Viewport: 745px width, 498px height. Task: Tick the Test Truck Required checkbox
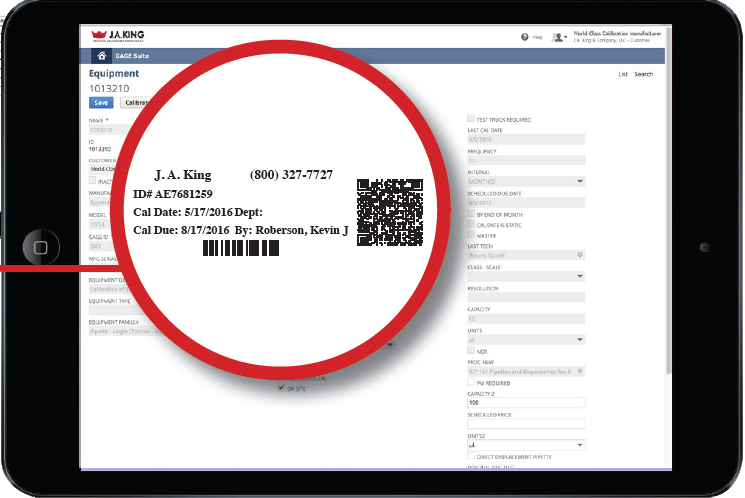coord(471,118)
